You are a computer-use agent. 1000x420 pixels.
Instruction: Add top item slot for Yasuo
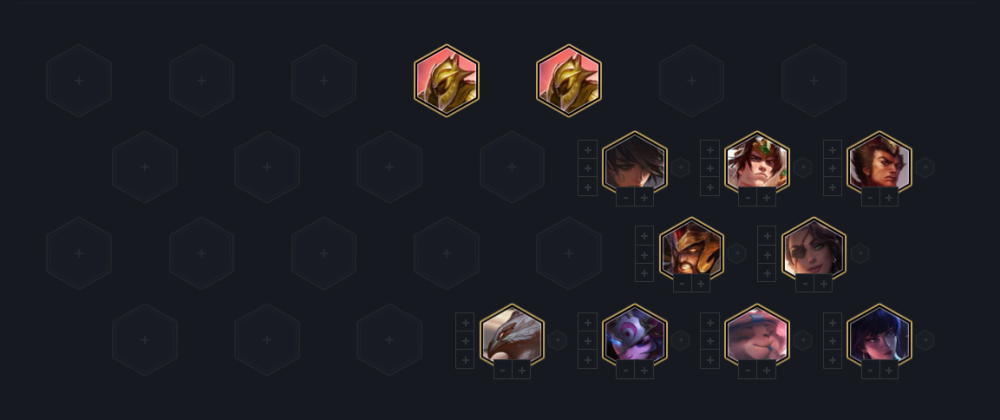[587, 150]
